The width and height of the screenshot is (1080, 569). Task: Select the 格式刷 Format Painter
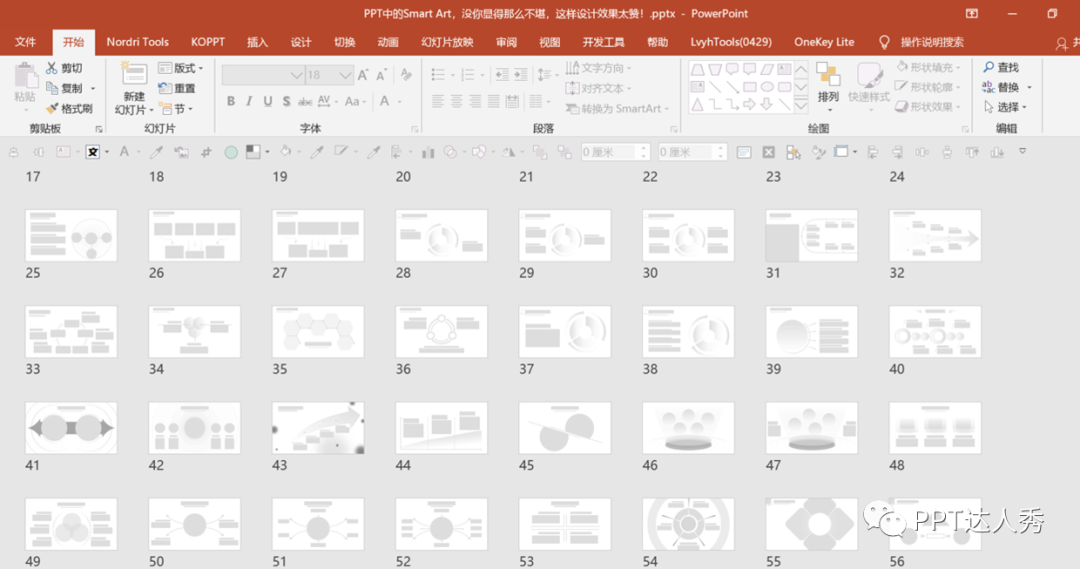[x=69, y=108]
